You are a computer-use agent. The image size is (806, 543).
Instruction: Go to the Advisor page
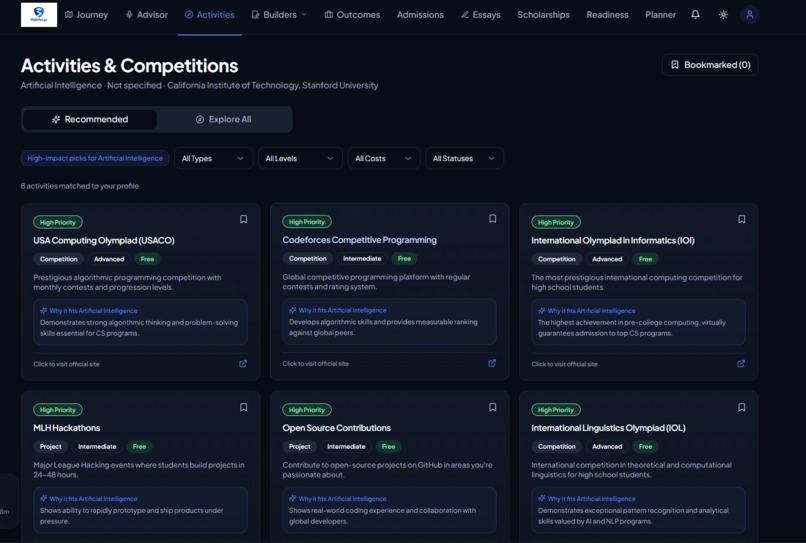(146, 15)
